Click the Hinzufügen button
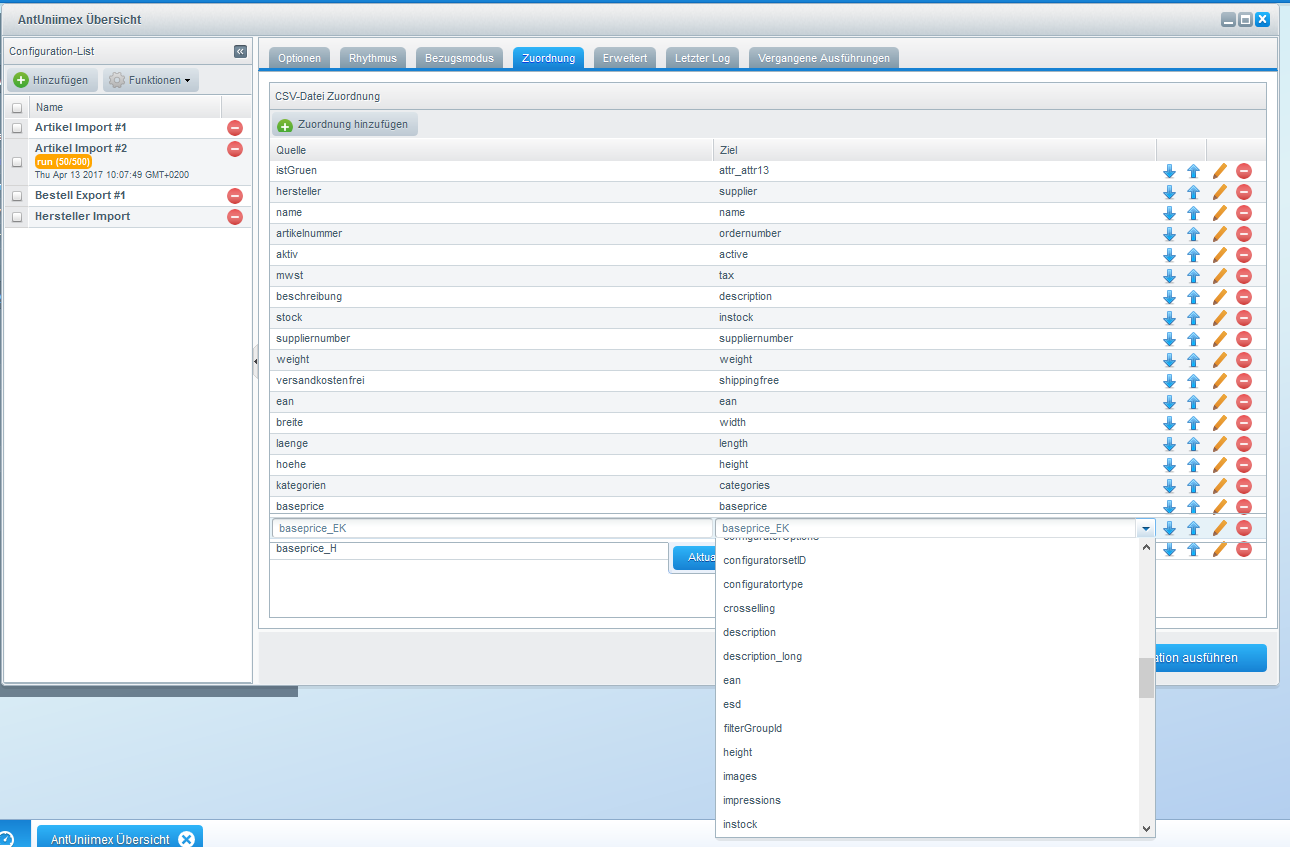1290x847 pixels. click(53, 80)
